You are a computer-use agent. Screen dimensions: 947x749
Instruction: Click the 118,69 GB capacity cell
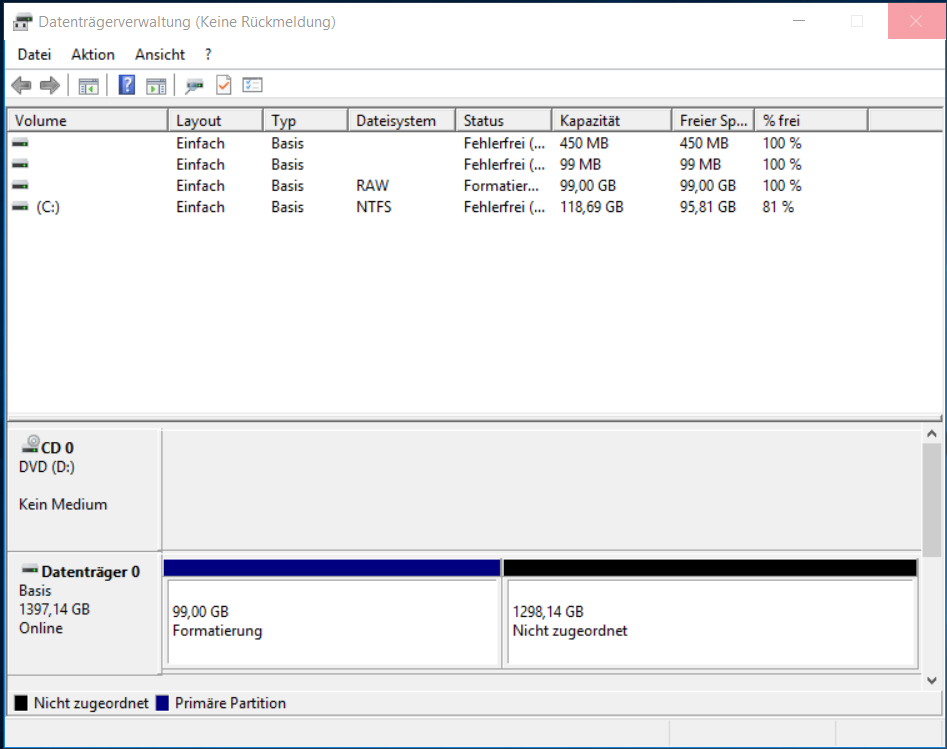coord(591,207)
